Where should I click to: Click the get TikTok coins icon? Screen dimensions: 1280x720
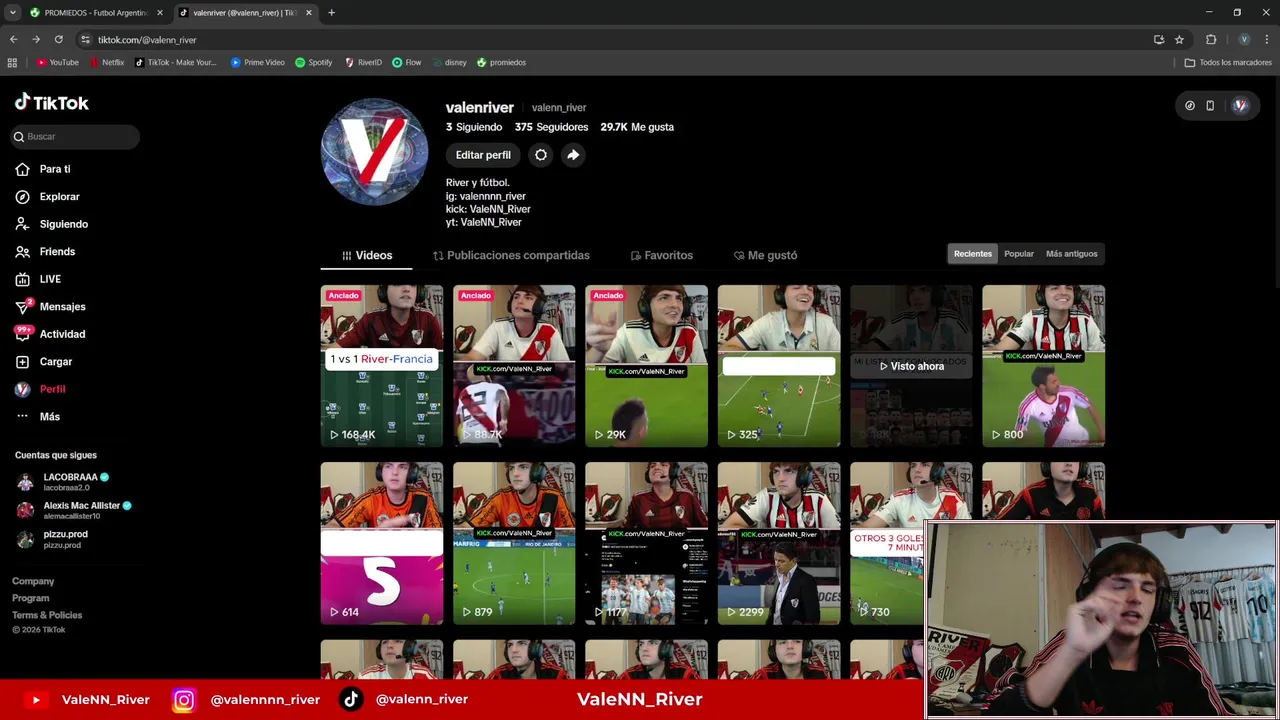pos(1189,105)
